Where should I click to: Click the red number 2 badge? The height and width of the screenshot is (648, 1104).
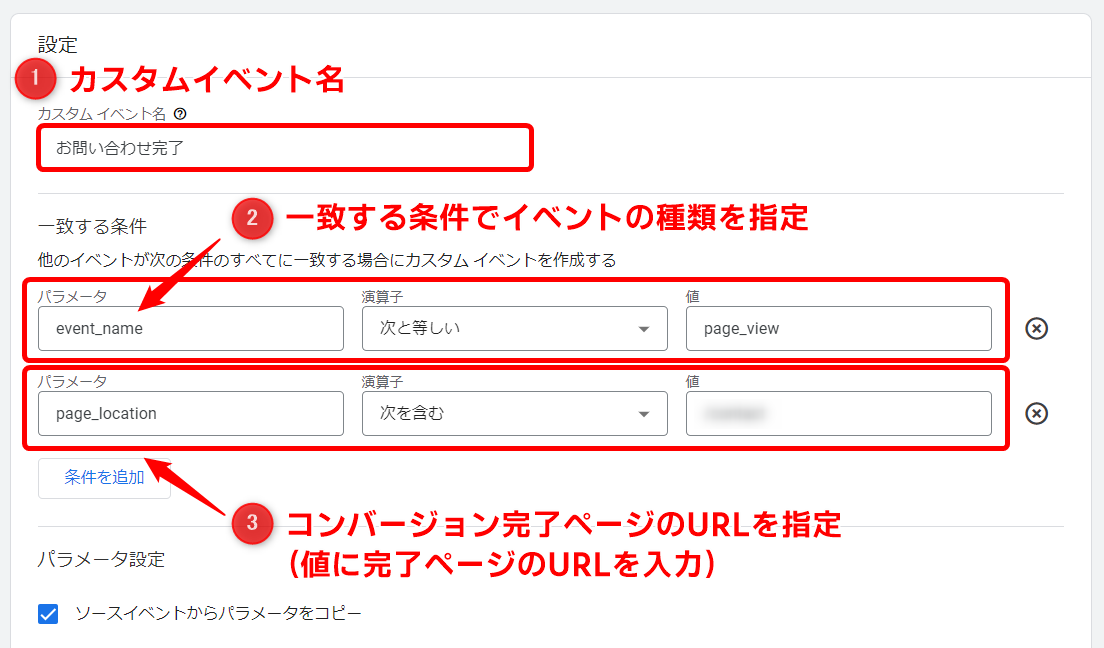point(252,219)
